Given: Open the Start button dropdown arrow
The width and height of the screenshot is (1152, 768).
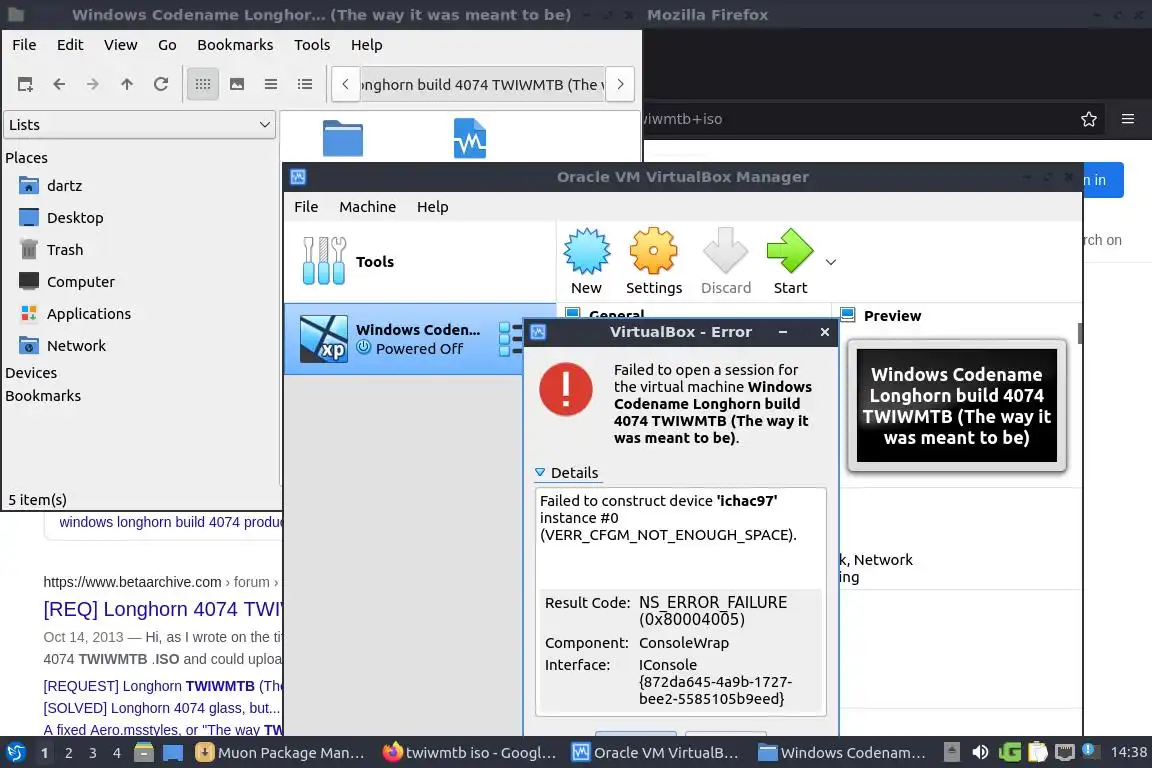Looking at the screenshot, I should [831, 262].
